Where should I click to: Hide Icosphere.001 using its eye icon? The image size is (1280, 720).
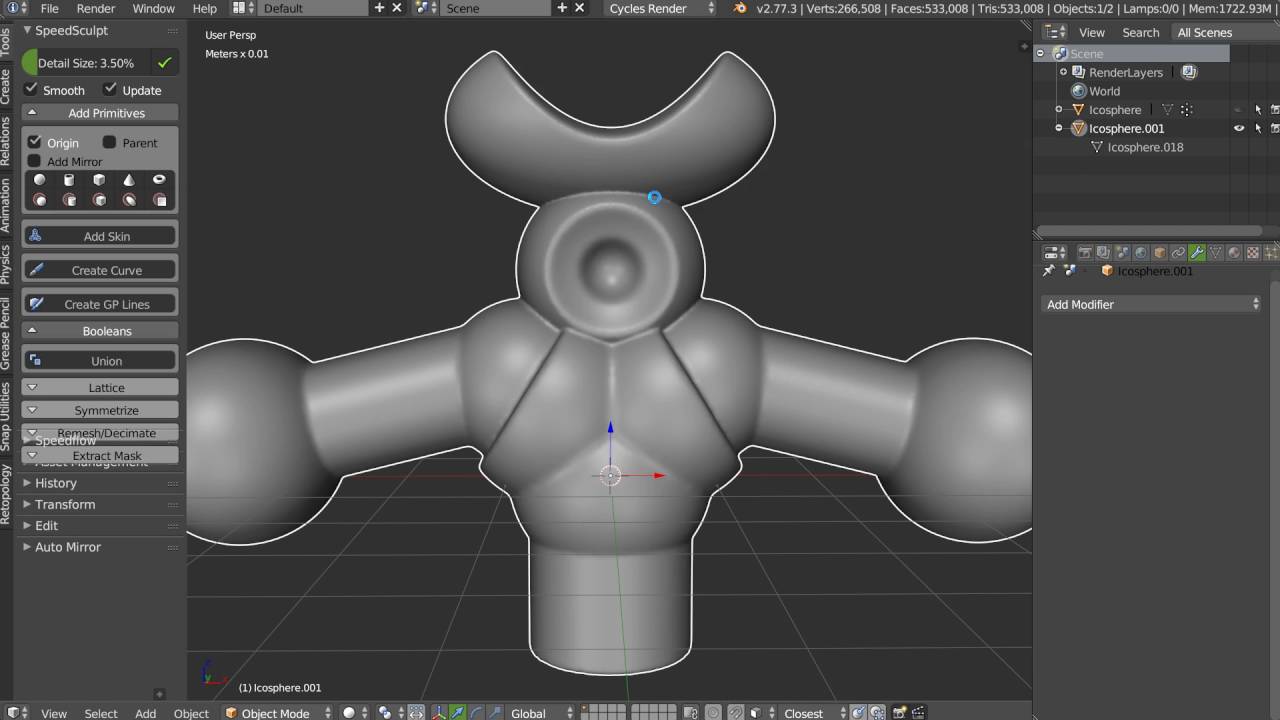click(x=1239, y=128)
